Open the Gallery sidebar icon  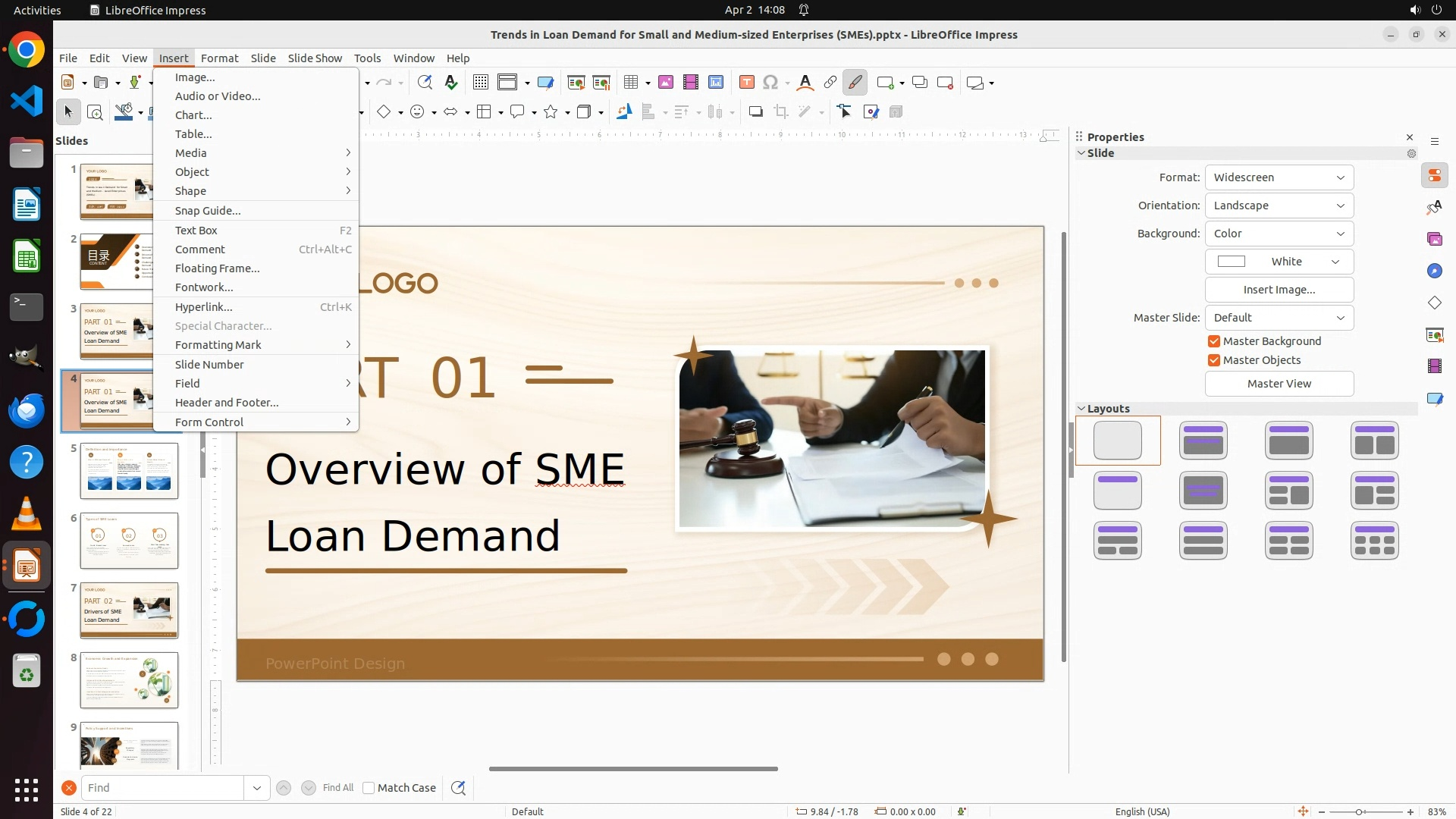[x=1434, y=239]
